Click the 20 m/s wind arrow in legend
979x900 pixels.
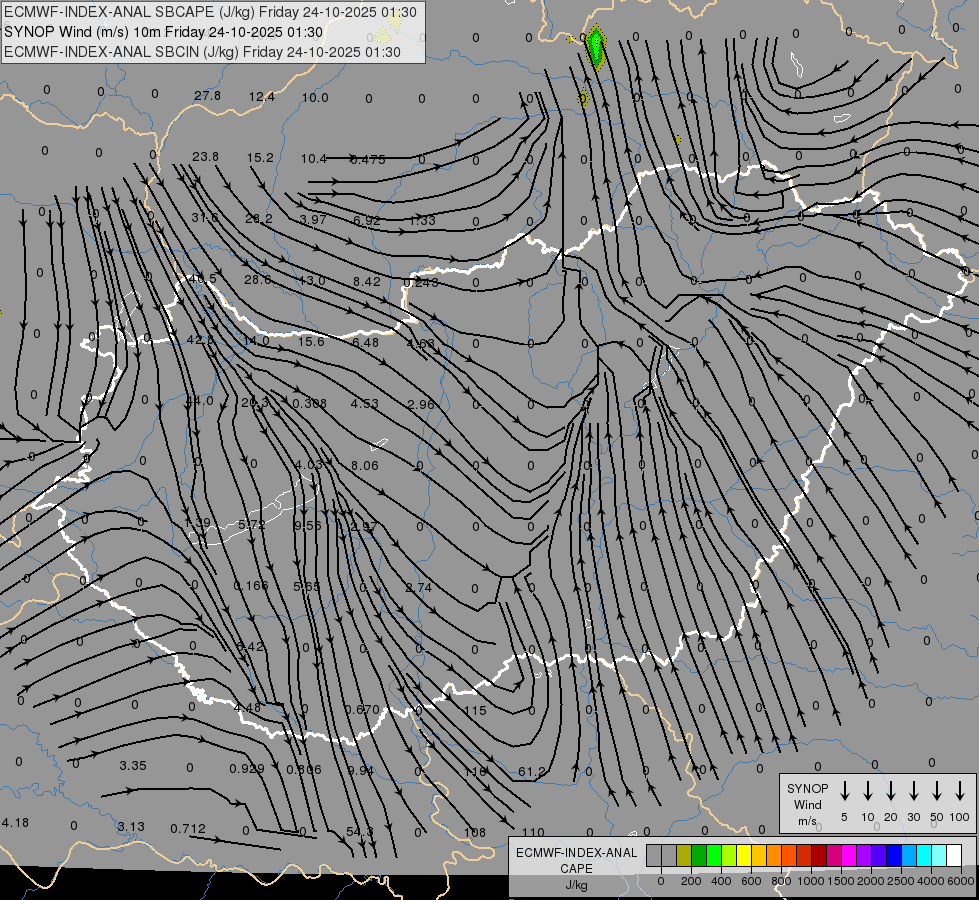[891, 791]
